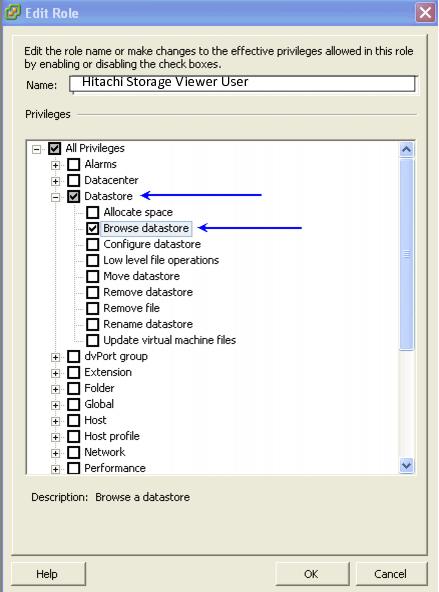Viewport: 439px width, 592px height.
Task: Tick the Update virtual machine files checkbox
Action: pos(92,340)
